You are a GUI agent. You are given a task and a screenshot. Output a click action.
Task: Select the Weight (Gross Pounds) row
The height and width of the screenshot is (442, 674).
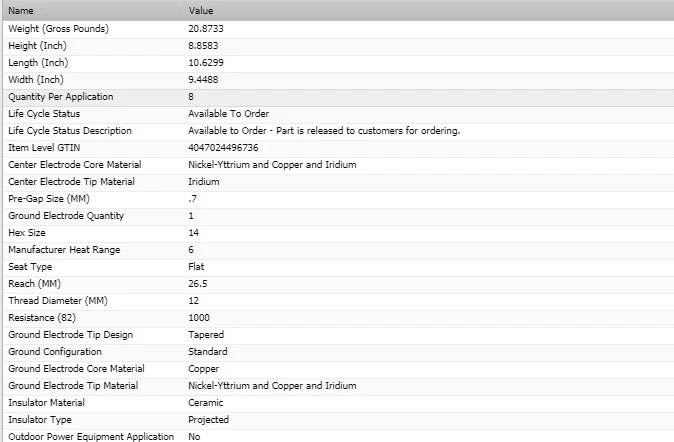[58, 29]
